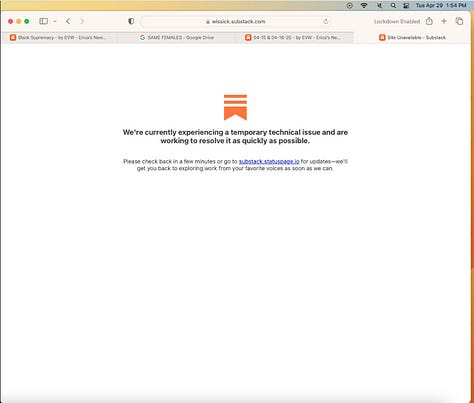The width and height of the screenshot is (474, 403).
Task: Reload the current page
Action: click(326, 21)
